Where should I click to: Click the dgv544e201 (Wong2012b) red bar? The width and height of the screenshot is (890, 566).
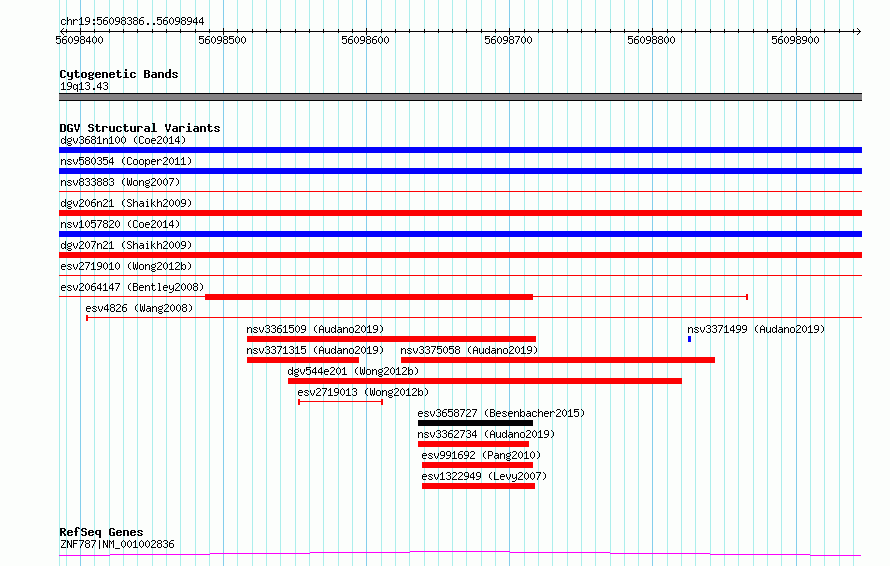(485, 381)
